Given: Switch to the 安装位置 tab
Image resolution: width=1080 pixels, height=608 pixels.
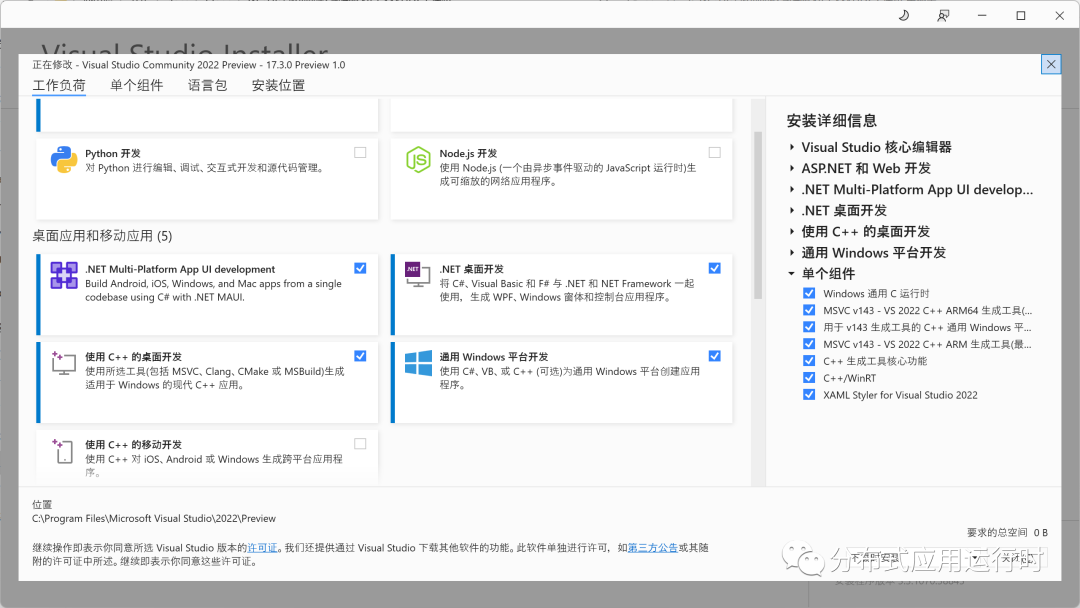Looking at the screenshot, I should 278,85.
